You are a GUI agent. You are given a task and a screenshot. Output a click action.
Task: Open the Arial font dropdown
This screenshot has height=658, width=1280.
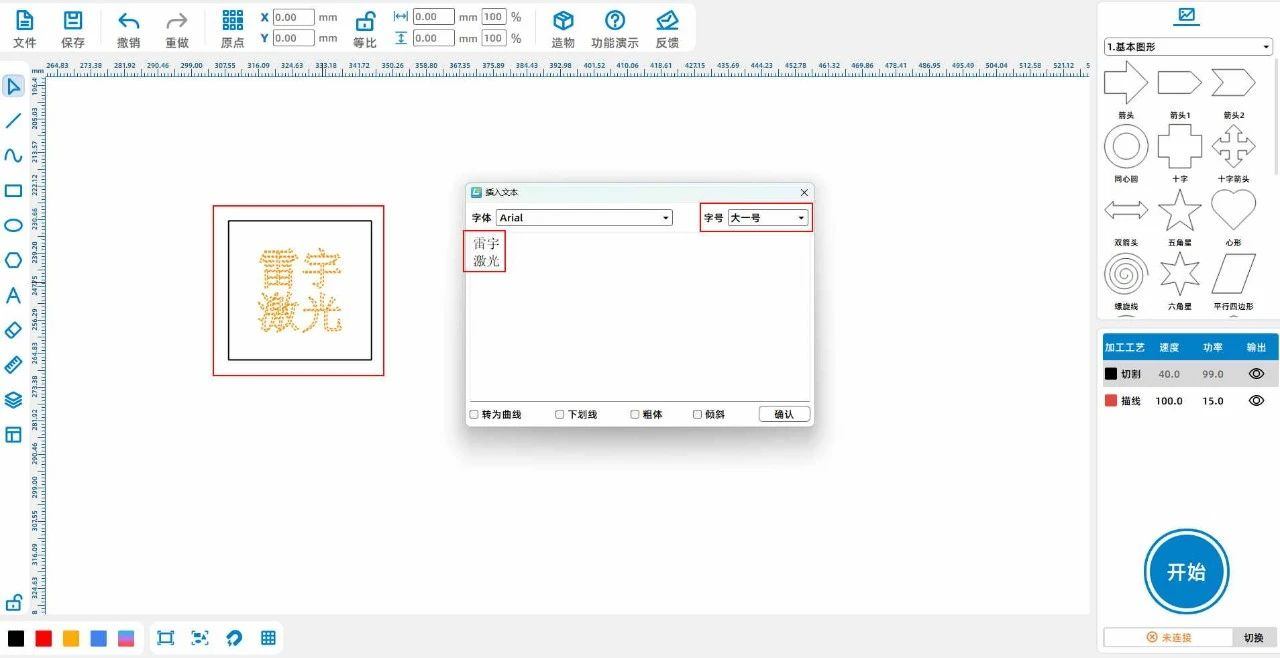(584, 217)
